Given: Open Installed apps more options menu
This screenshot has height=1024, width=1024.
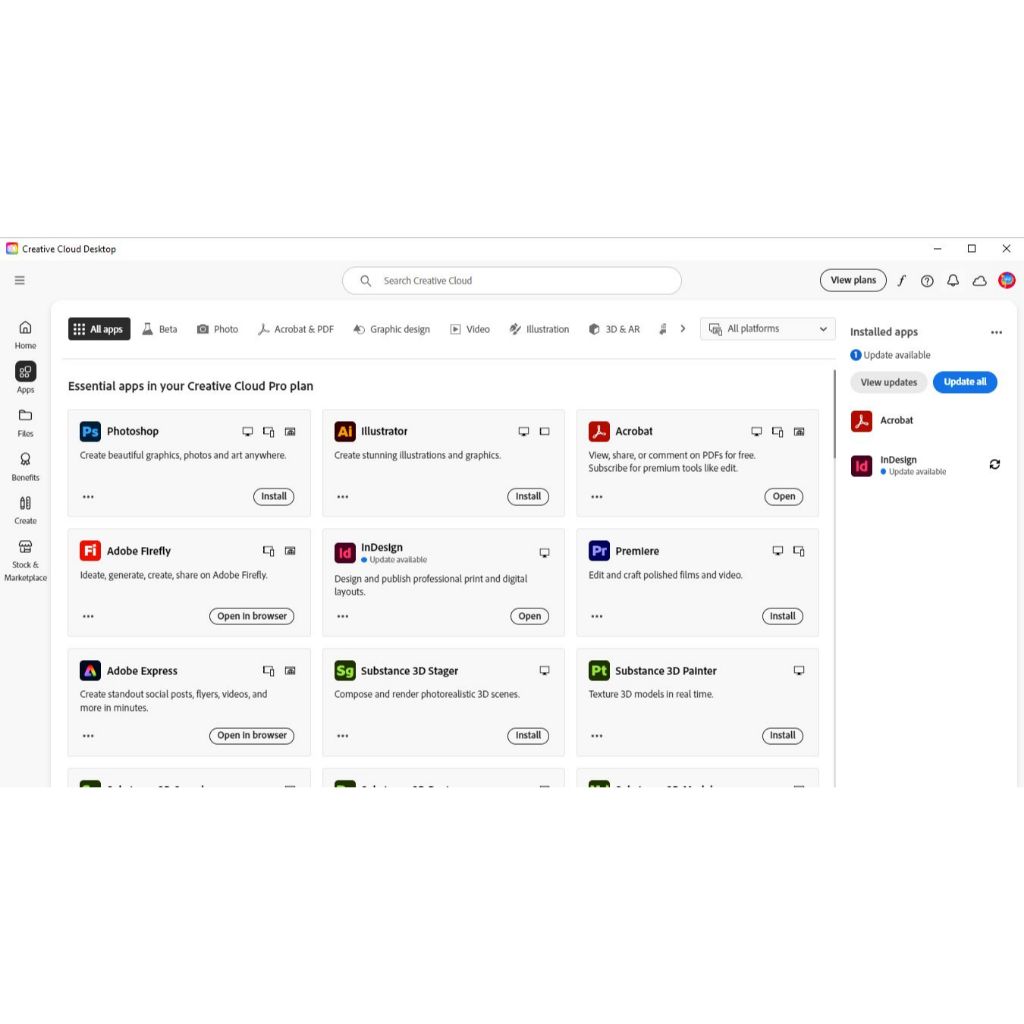Looking at the screenshot, I should [996, 332].
